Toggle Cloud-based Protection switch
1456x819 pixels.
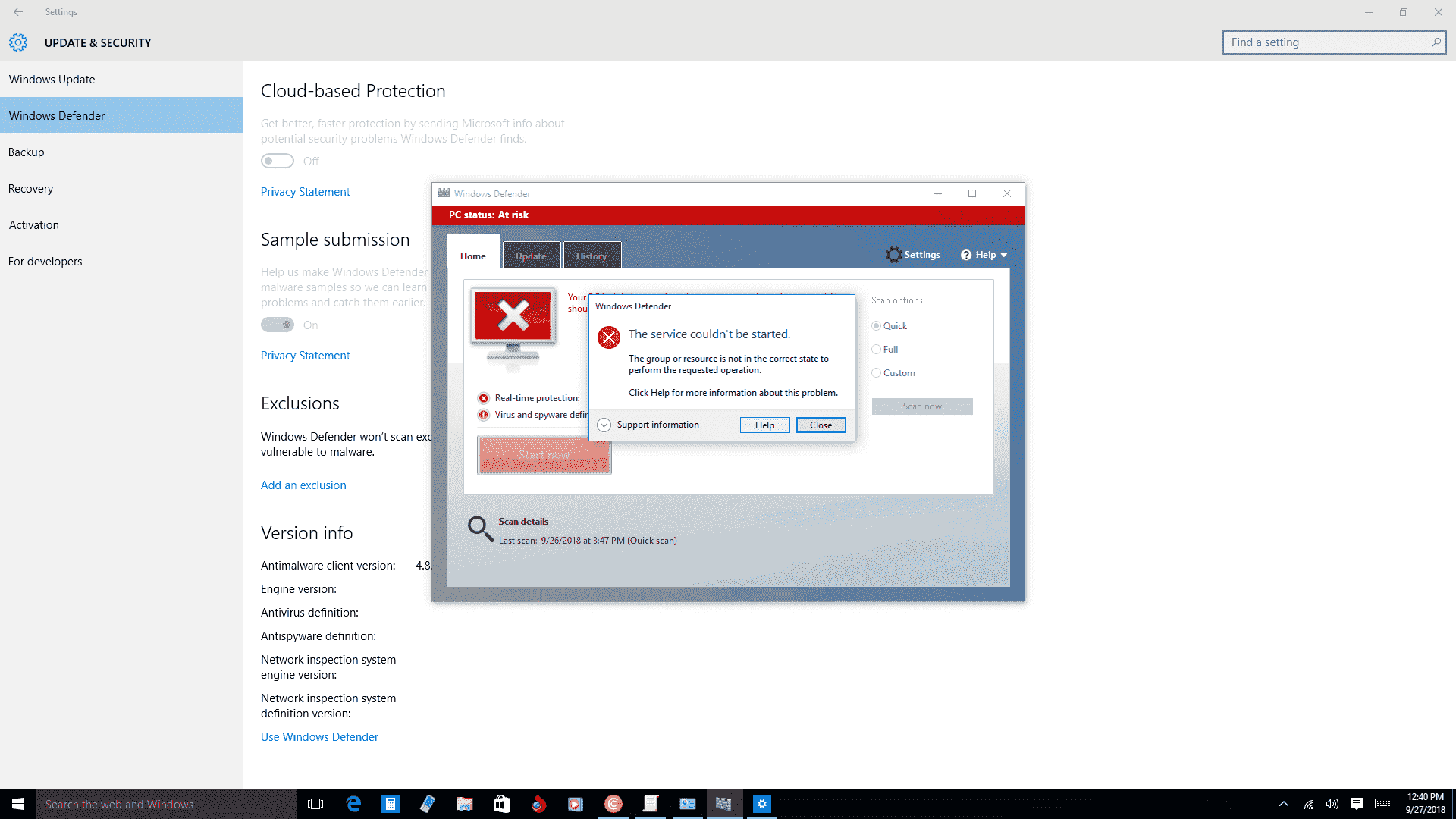(x=278, y=161)
